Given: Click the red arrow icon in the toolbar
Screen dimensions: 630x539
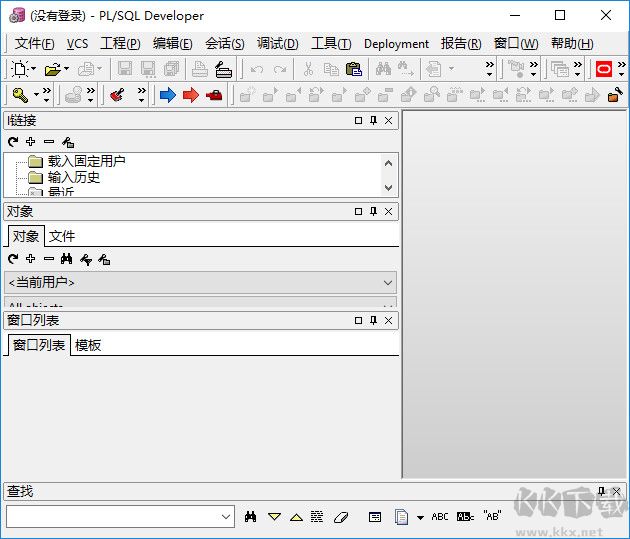Looking at the screenshot, I should 190,95.
